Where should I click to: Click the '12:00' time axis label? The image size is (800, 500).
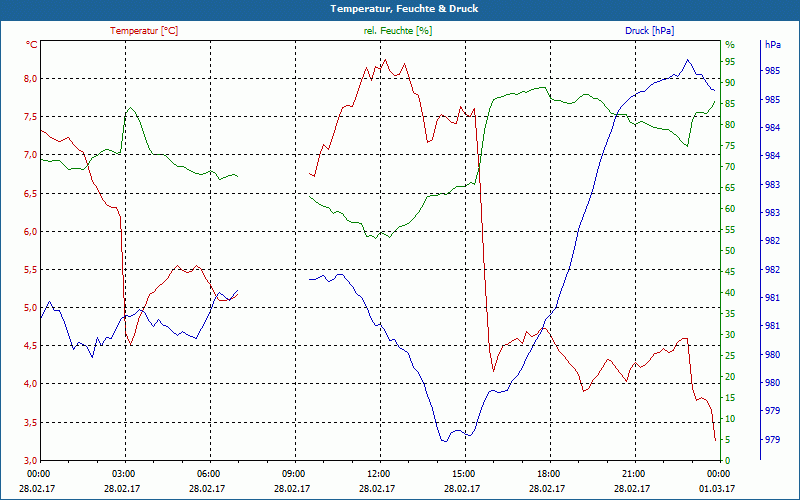tap(380, 473)
